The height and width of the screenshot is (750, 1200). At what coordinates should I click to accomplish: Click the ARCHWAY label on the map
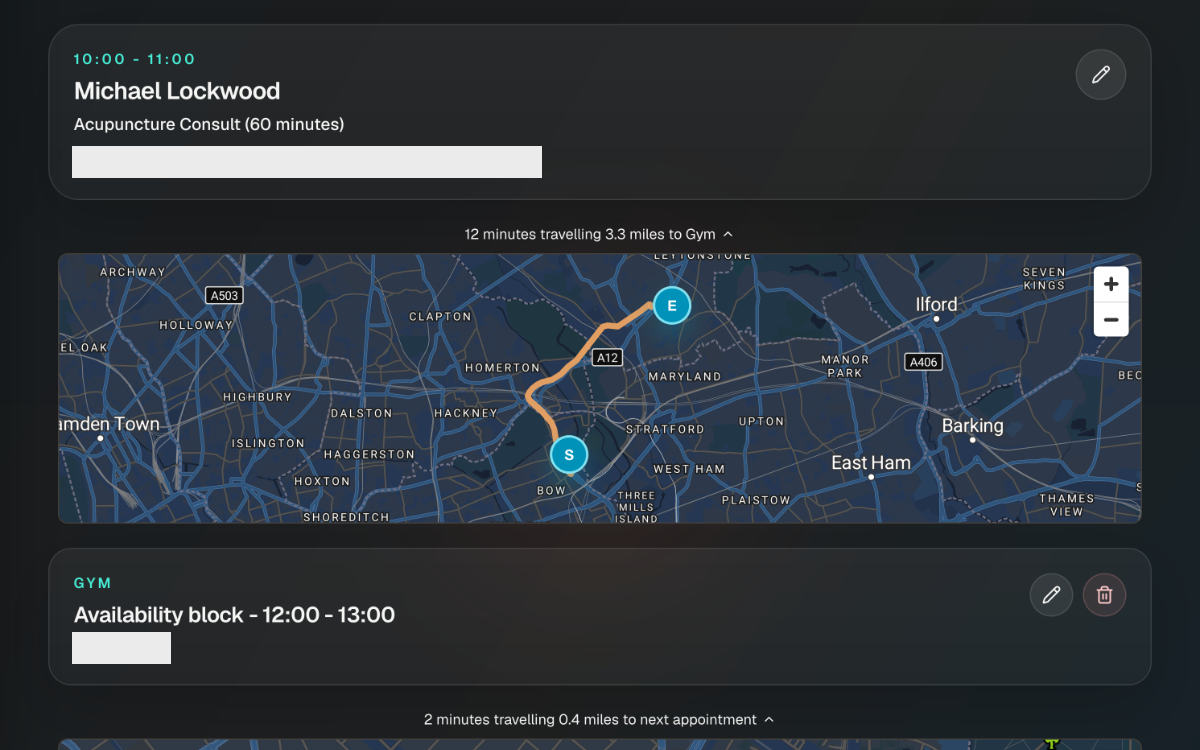pyautogui.click(x=133, y=272)
